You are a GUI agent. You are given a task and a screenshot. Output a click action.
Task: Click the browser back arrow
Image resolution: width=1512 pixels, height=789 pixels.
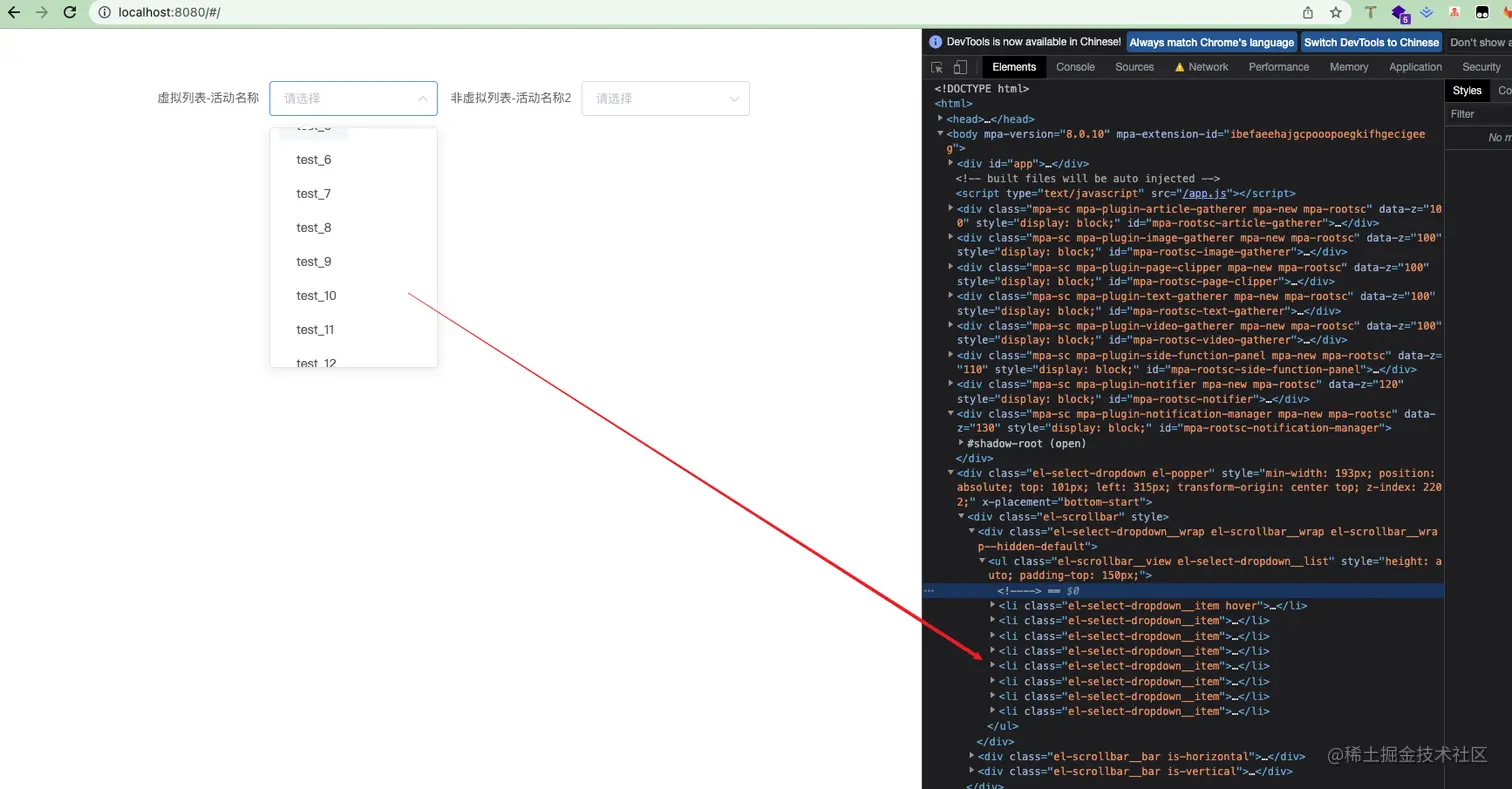(x=14, y=12)
